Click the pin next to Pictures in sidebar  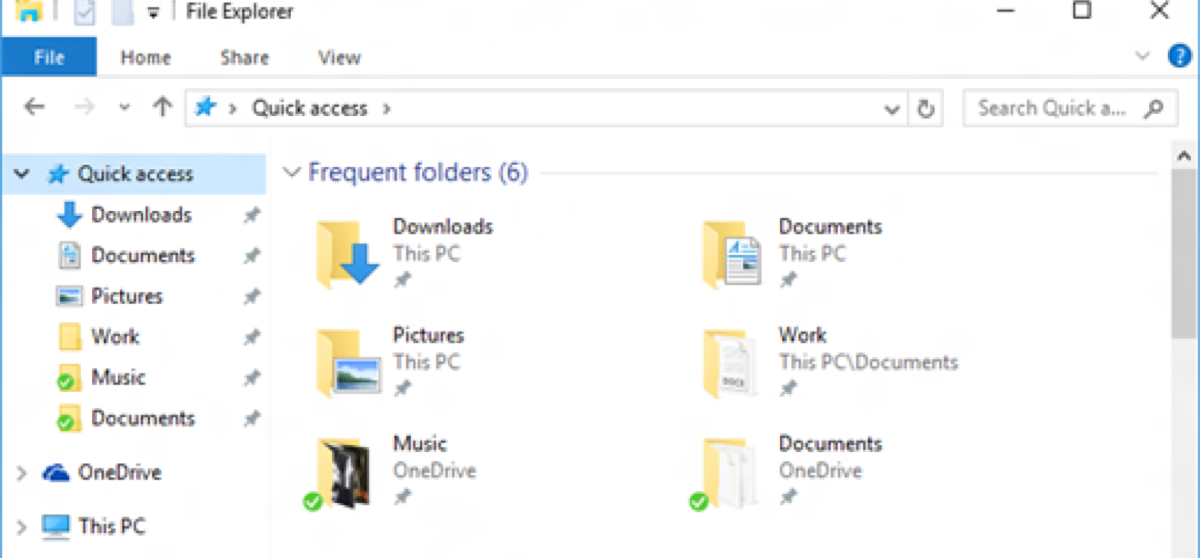[x=252, y=297]
